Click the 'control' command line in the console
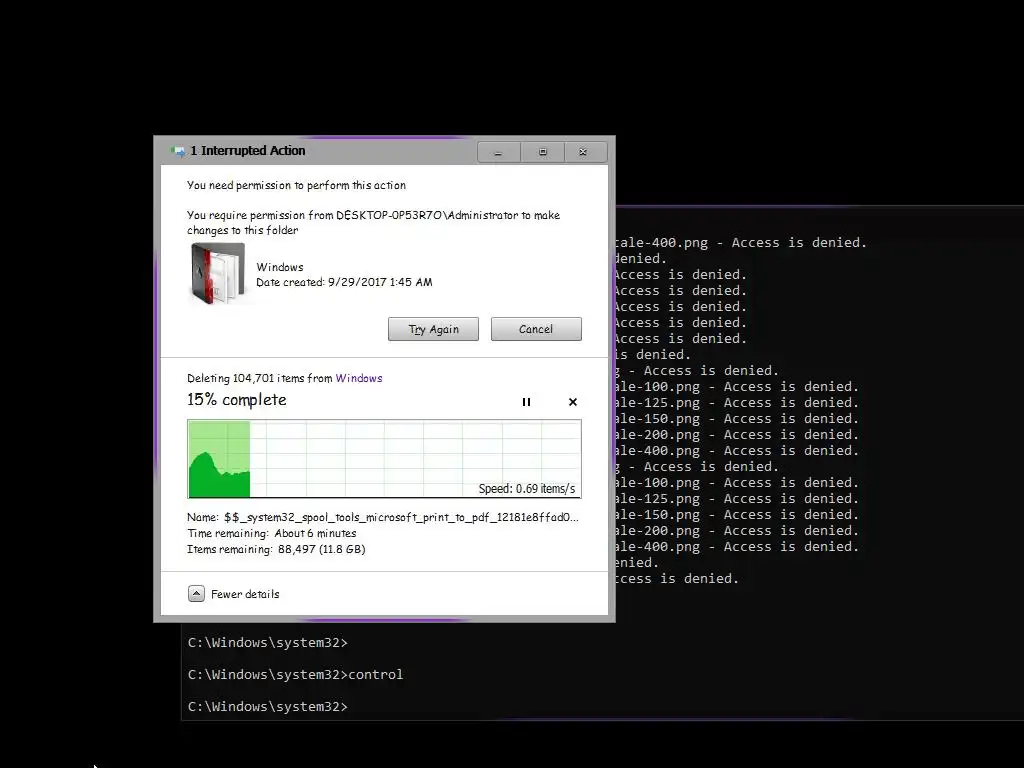1024x768 pixels. 295,675
